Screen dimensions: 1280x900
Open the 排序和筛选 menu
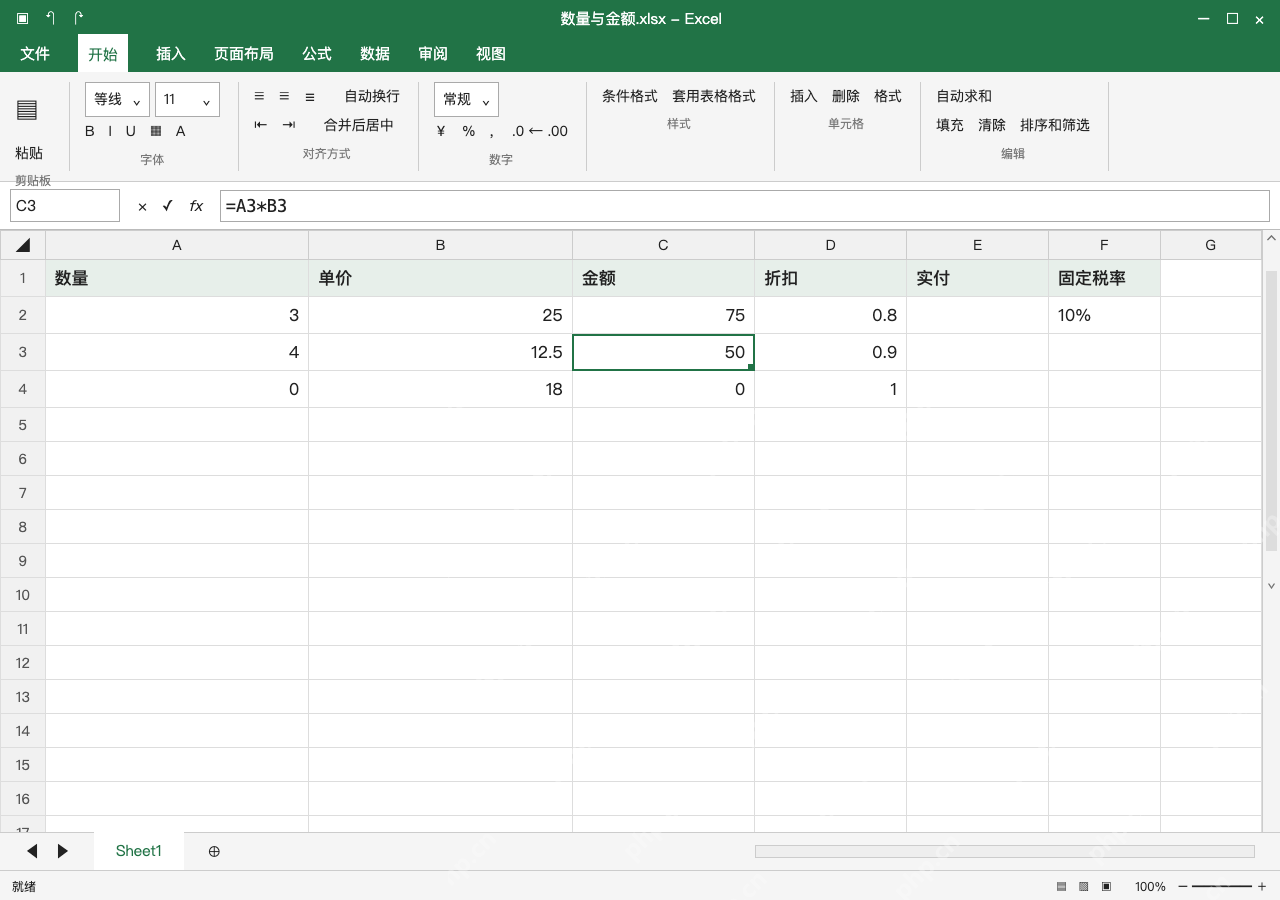click(x=1055, y=125)
